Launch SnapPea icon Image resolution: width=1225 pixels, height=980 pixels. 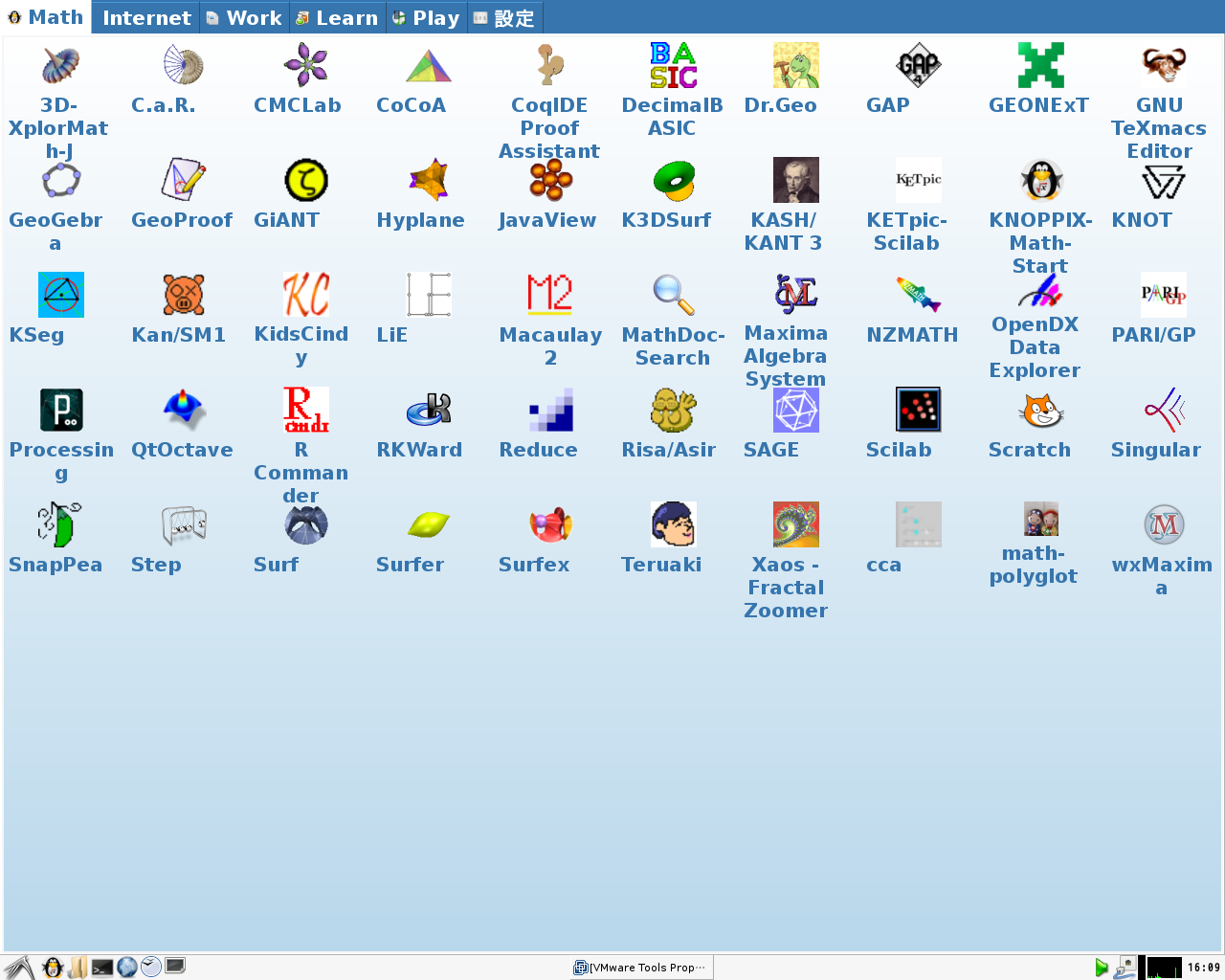tap(61, 524)
